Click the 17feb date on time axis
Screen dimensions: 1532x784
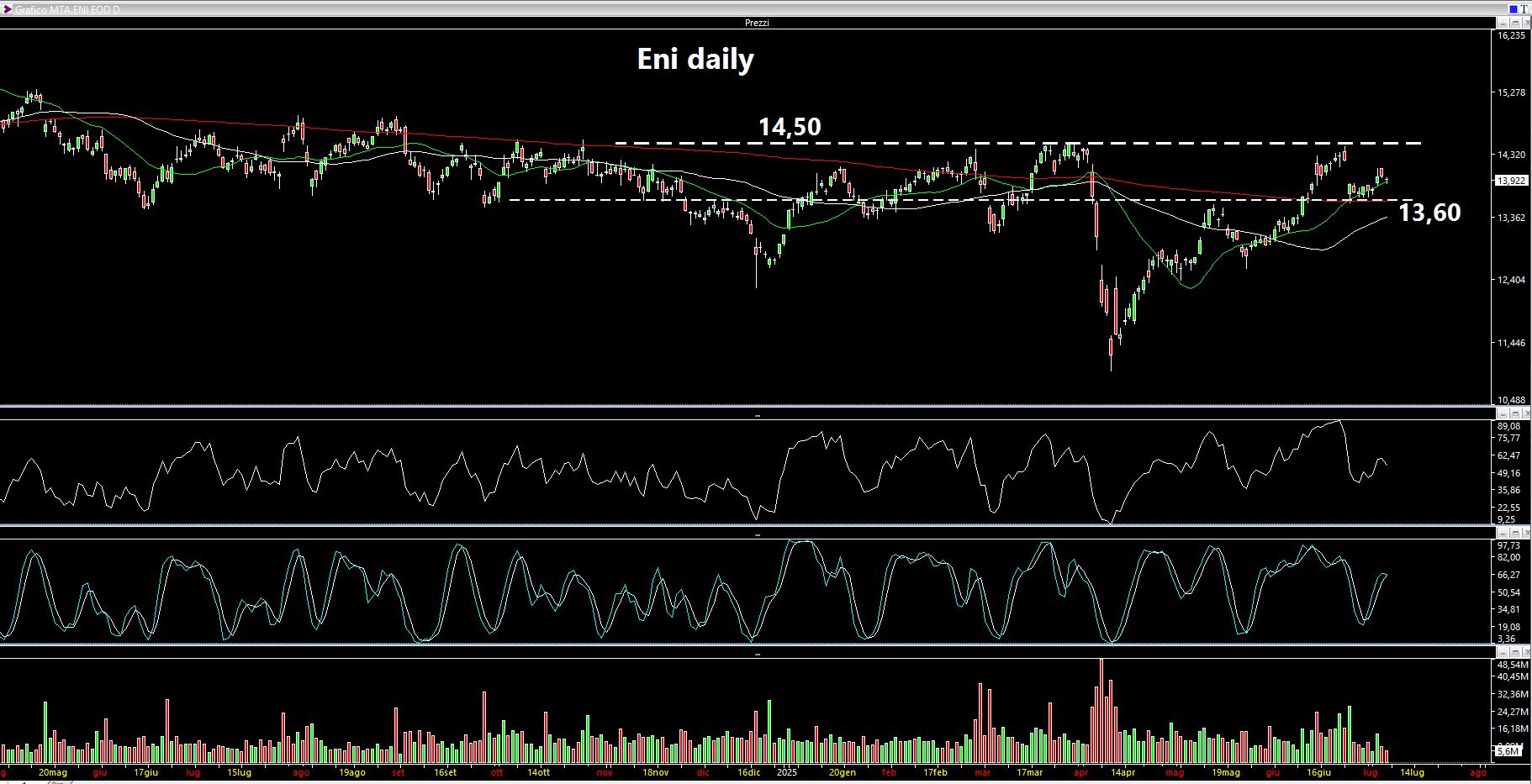(935, 772)
